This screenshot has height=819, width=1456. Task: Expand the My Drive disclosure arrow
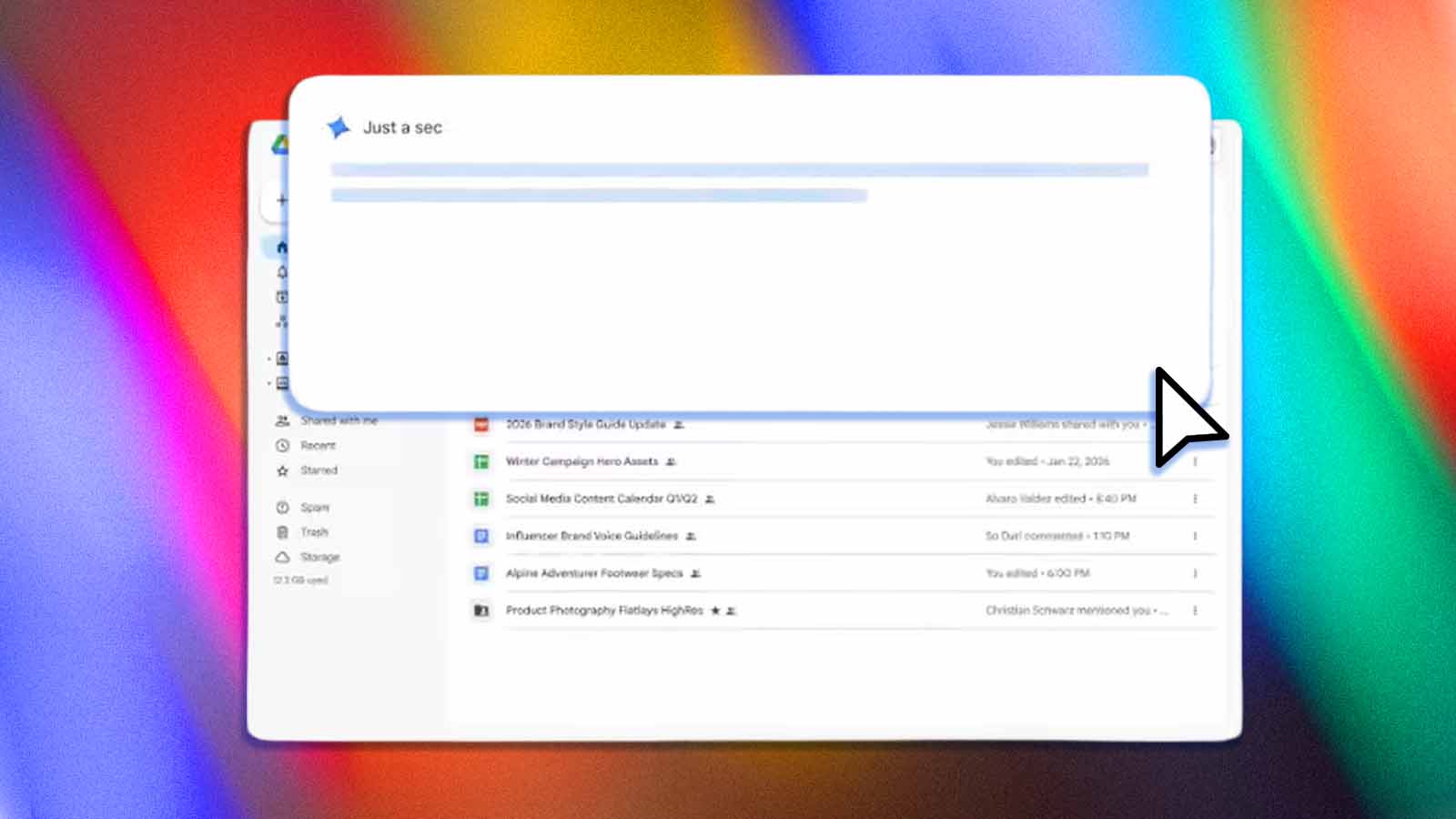pyautogui.click(x=269, y=358)
